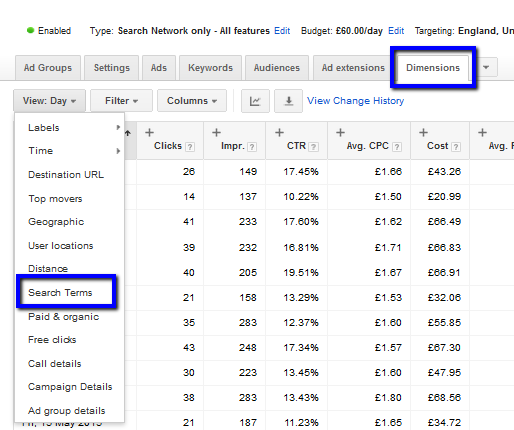The width and height of the screenshot is (514, 430).
Task: Click the 149 impressions cell
Action: 248,172
